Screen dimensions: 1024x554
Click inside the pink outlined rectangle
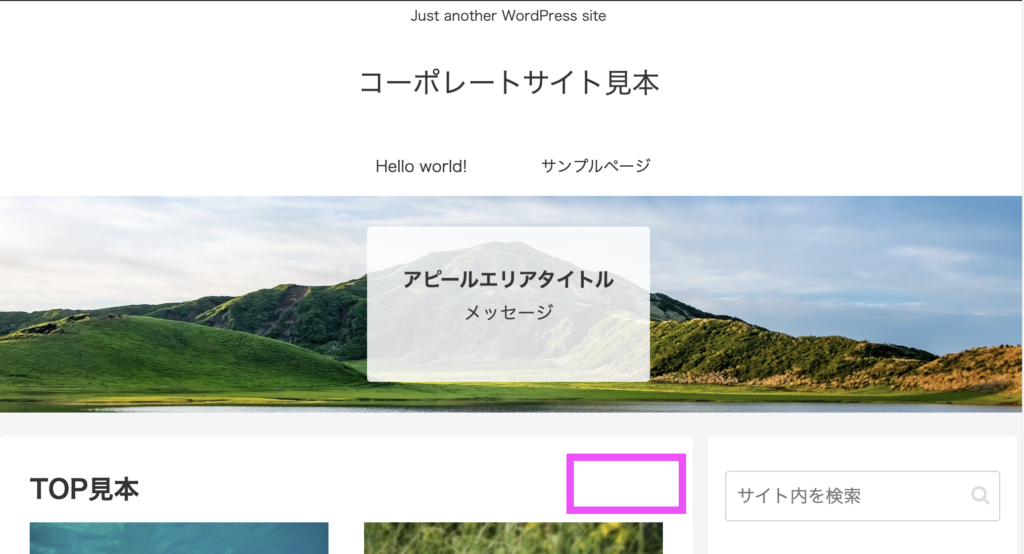[x=626, y=484]
